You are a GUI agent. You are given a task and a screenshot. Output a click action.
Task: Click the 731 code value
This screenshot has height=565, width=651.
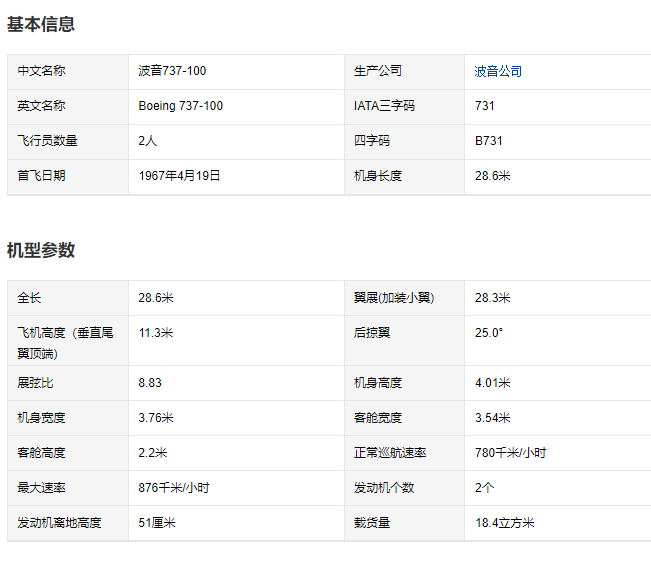(x=485, y=106)
